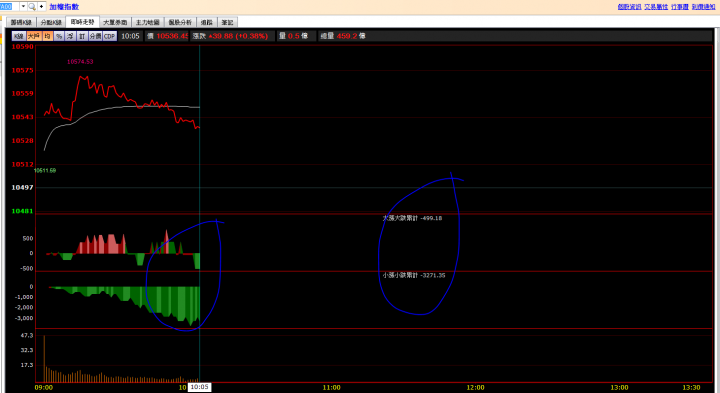Open the first top-right link 個股資訊
Screen dimensions: 720x393
(629, 6)
